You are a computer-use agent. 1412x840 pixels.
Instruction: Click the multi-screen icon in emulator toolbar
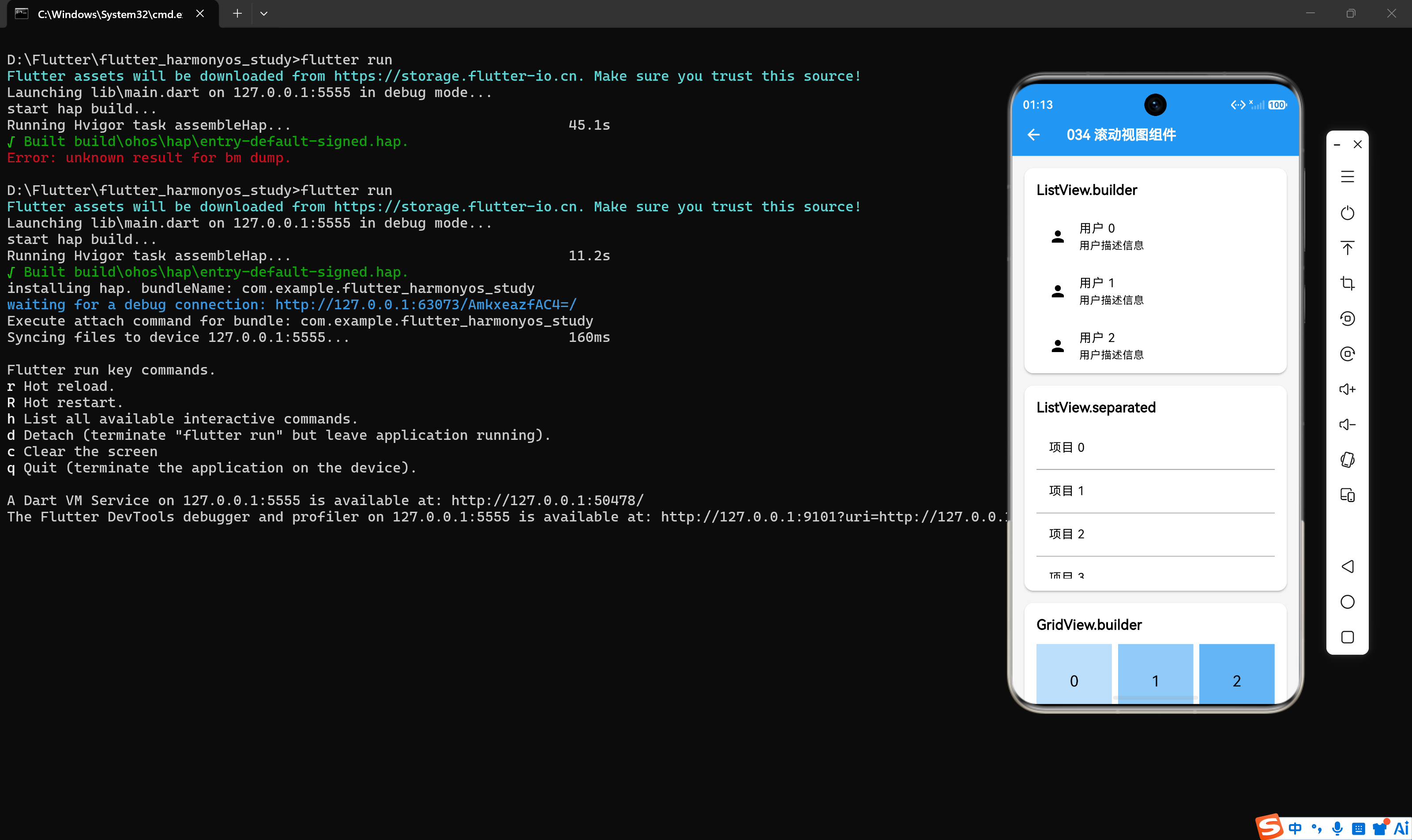coord(1348,495)
